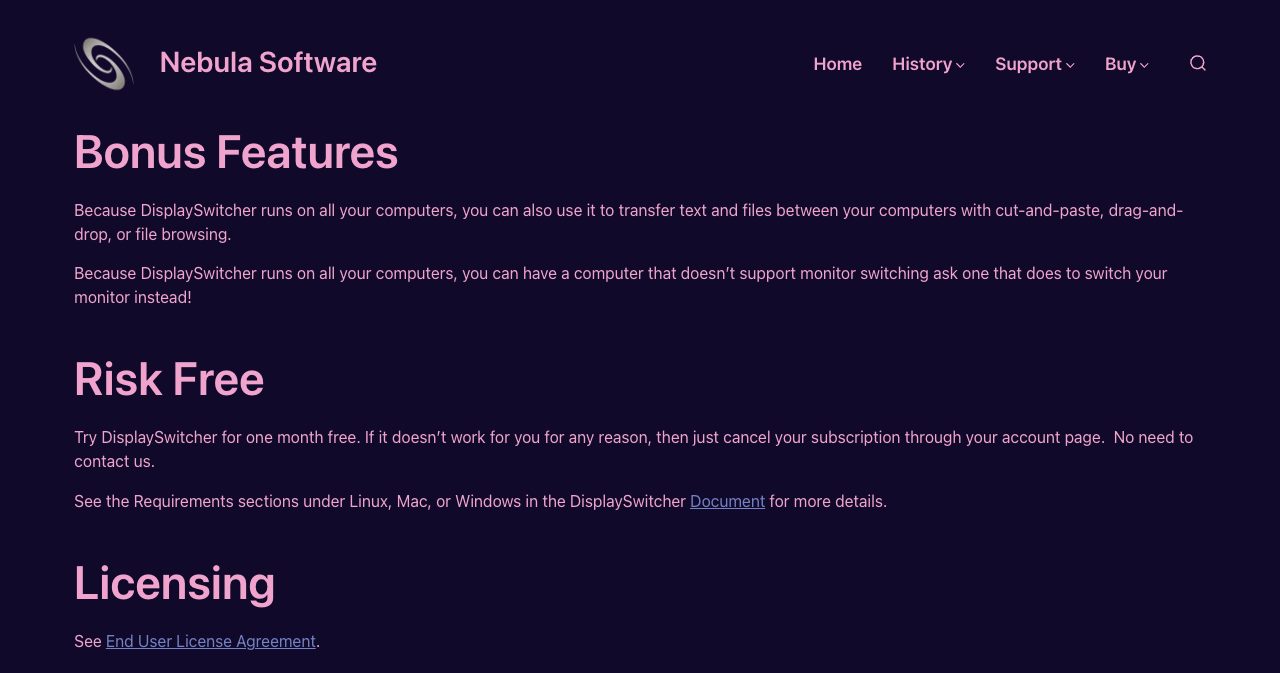Screen dimensions: 1280x673
Task: Click the Nebula Software swirl logo
Action: (x=104, y=64)
